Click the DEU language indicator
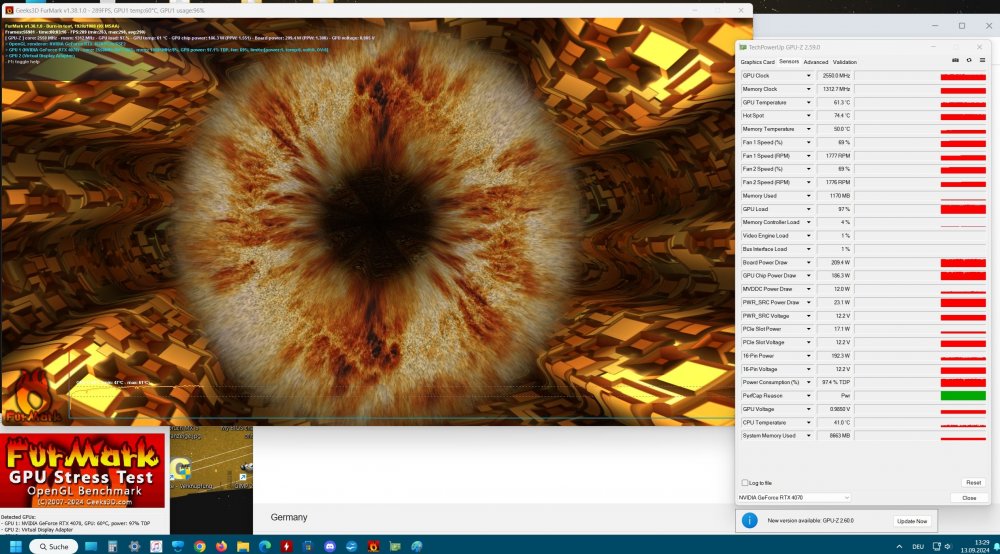The image size is (1000, 554). pyautogui.click(x=918, y=546)
